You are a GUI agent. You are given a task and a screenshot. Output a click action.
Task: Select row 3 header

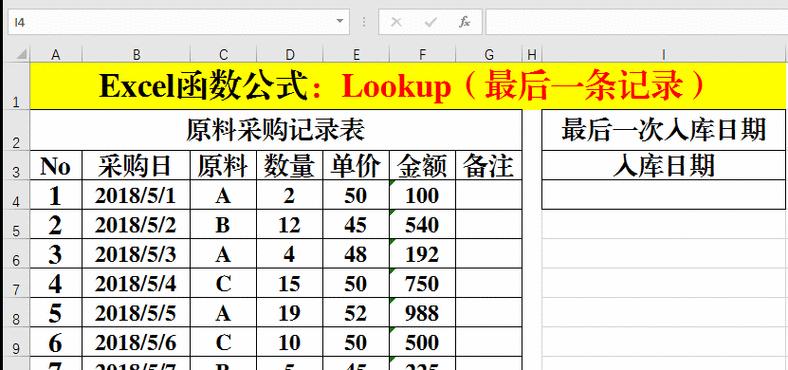(16, 165)
